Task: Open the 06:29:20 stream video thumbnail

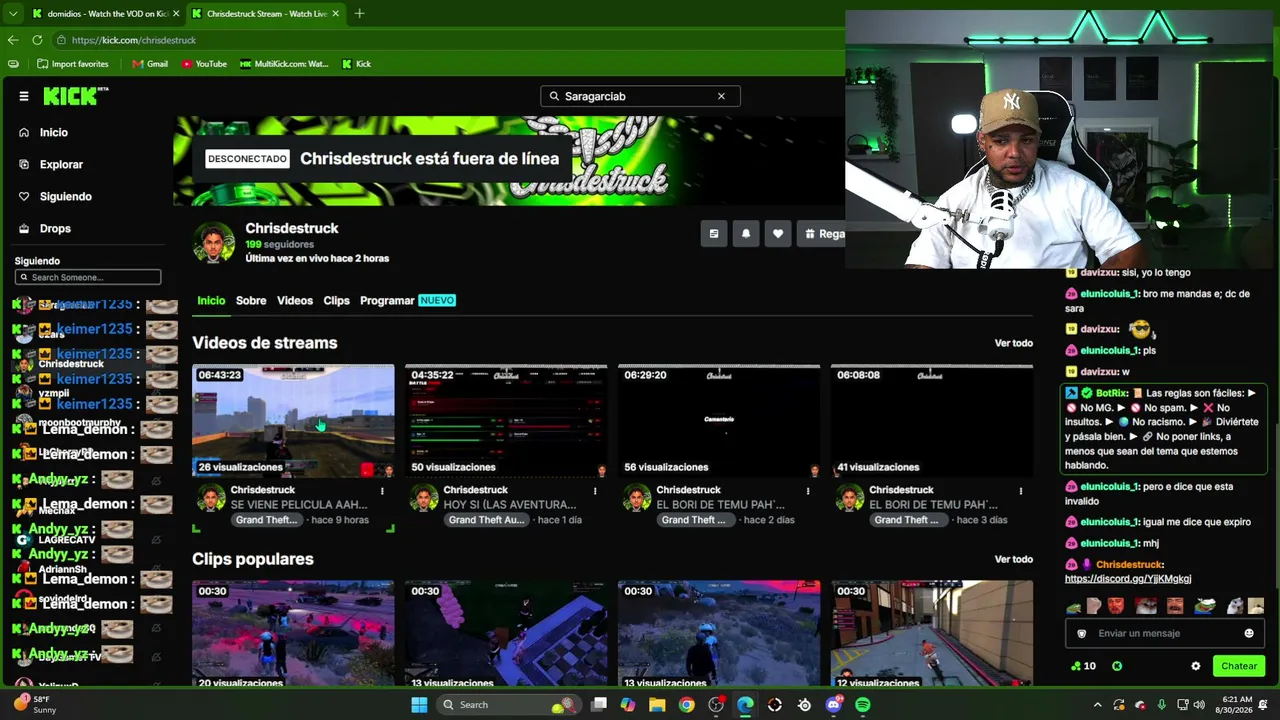Action: (x=719, y=421)
